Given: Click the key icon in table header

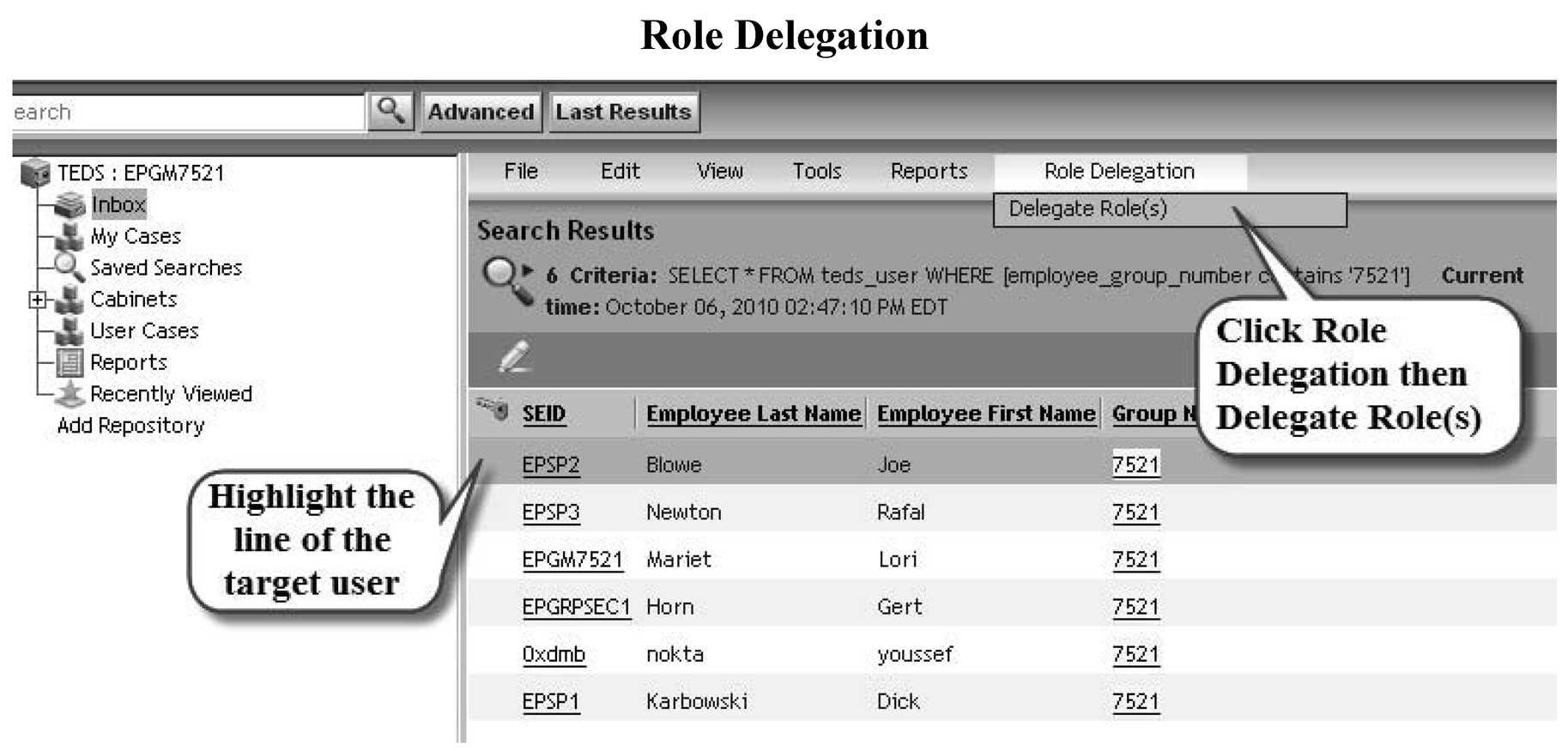Looking at the screenshot, I should click(x=493, y=409).
